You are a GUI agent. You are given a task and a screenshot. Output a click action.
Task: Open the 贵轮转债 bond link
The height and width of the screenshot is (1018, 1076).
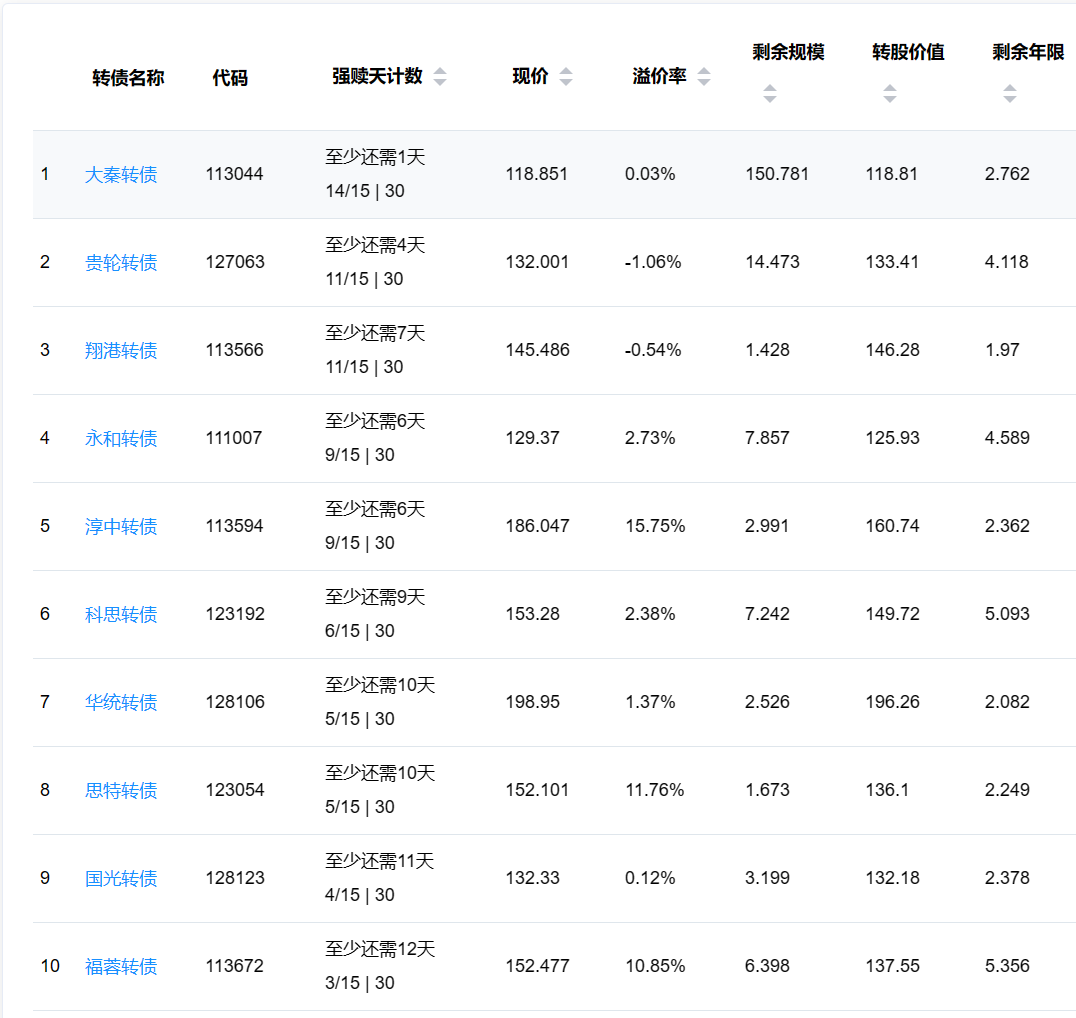121,263
